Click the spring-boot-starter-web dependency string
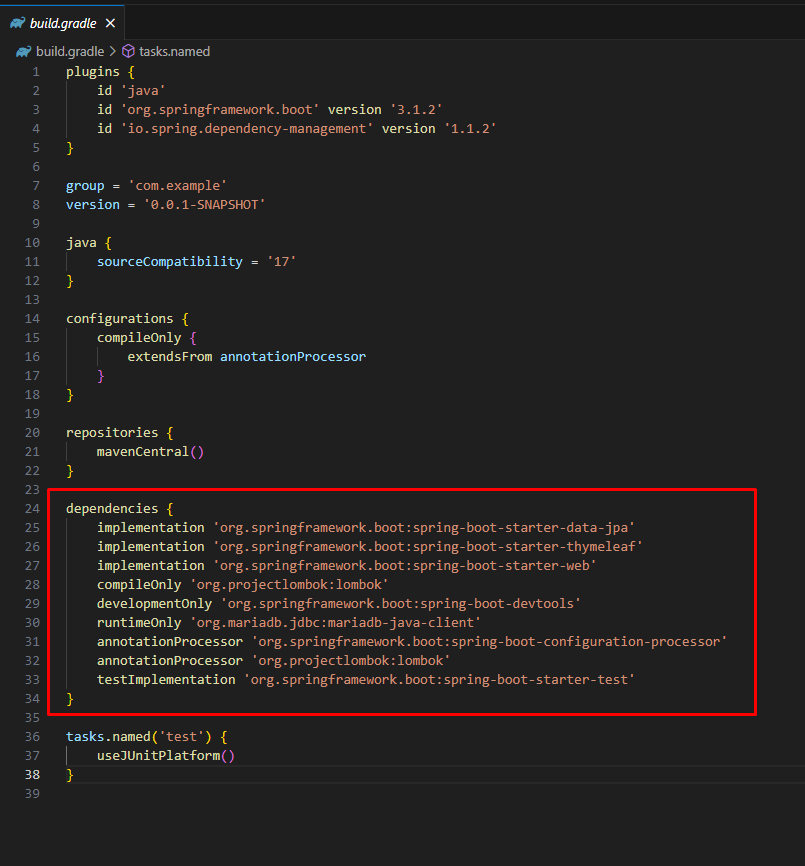 coord(405,566)
